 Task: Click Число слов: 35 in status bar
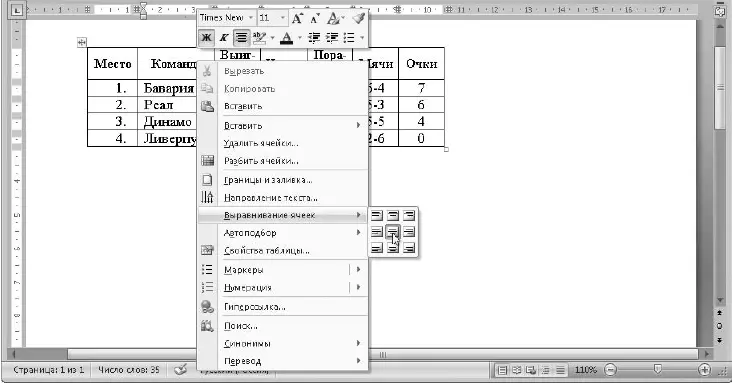click(x=129, y=369)
